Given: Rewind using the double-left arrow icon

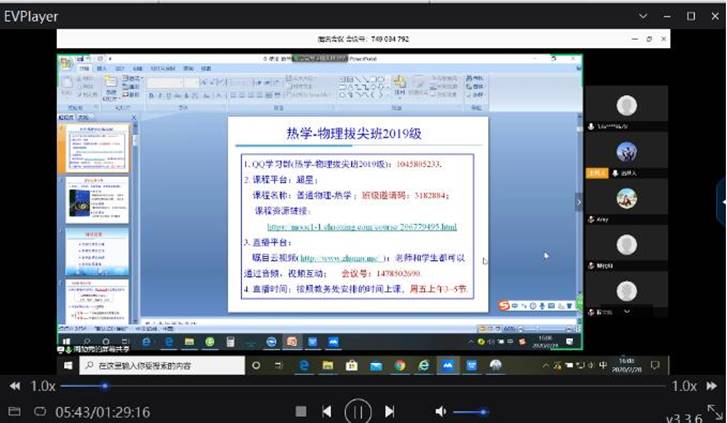Looking at the screenshot, I should pos(15,386).
